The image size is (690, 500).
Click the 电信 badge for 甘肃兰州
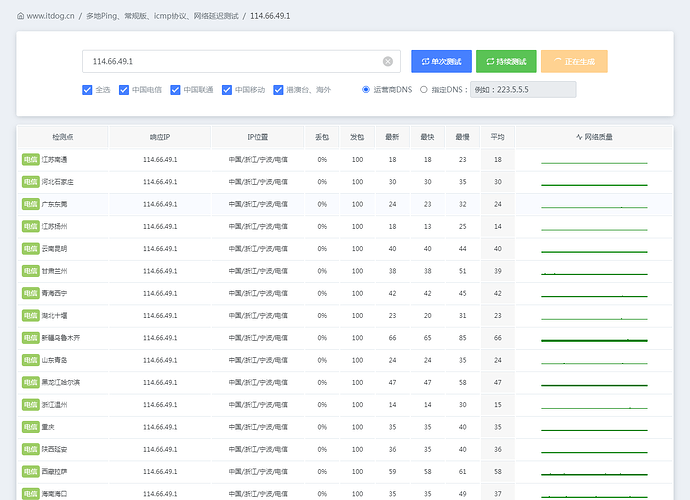click(30, 271)
